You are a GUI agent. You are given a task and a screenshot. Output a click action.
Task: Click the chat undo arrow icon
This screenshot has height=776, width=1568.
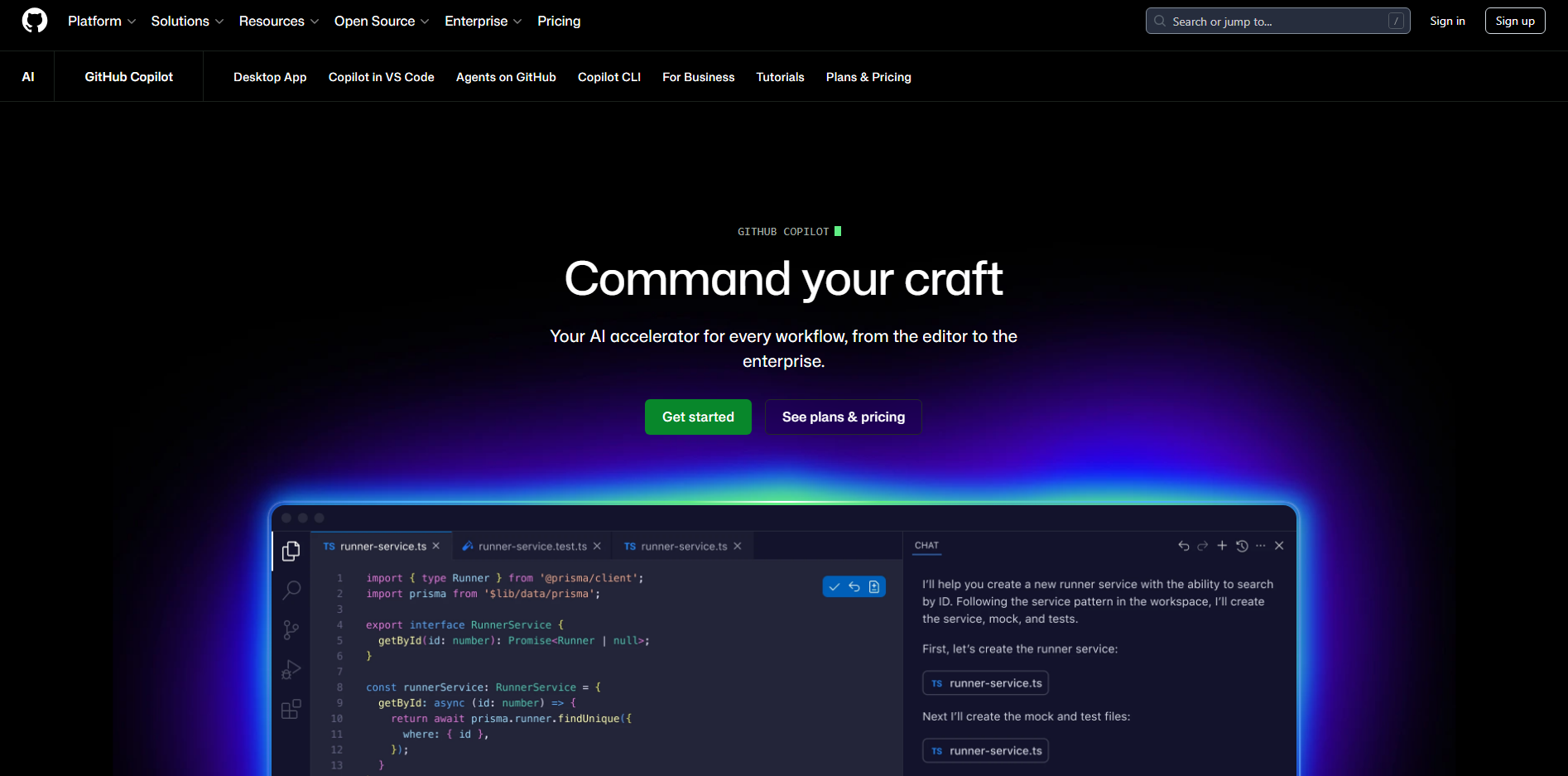[x=1184, y=546]
